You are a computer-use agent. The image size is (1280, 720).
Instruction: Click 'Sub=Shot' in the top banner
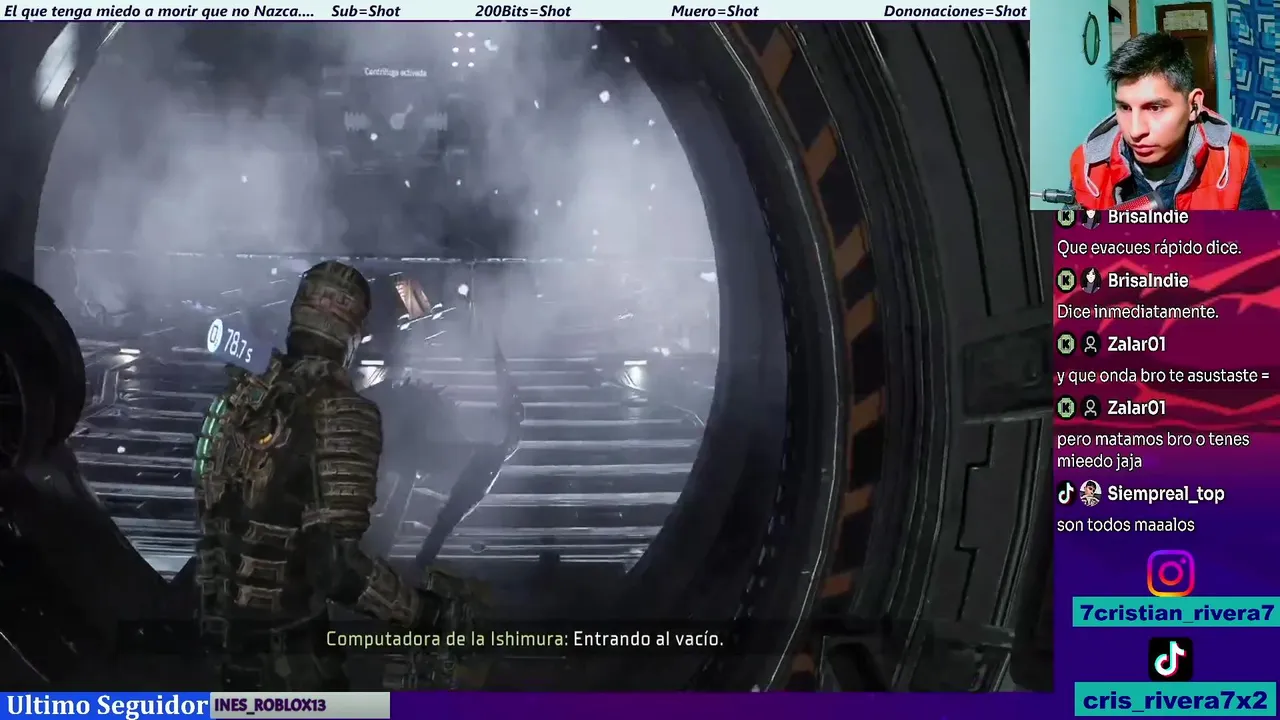pyautogui.click(x=365, y=11)
